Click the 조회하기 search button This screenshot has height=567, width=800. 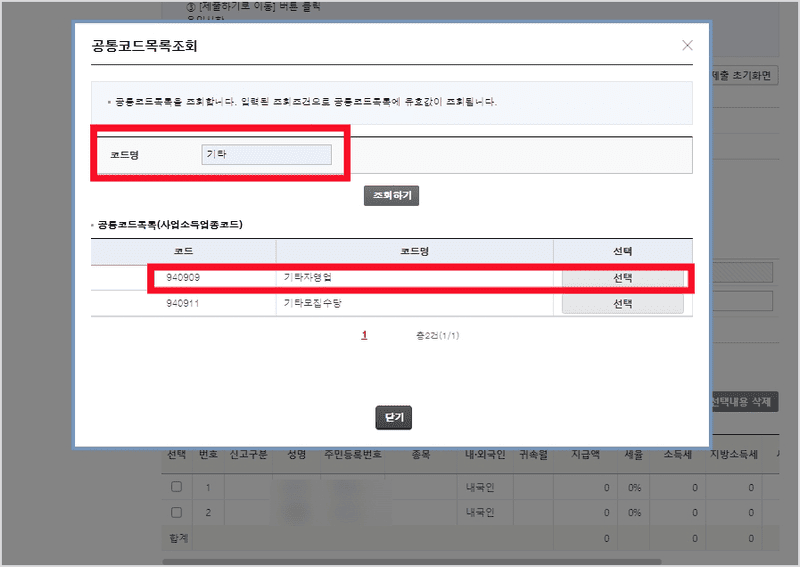[391, 195]
